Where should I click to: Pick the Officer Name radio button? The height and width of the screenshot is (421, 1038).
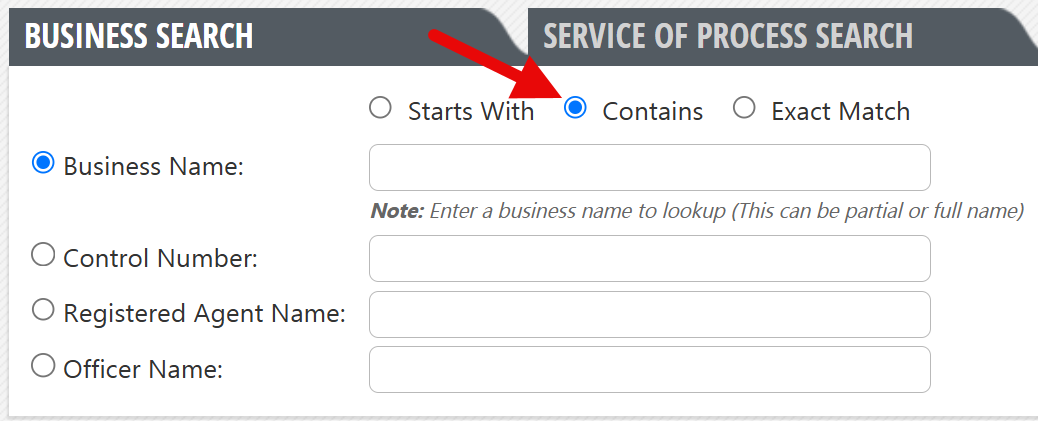coord(43,365)
